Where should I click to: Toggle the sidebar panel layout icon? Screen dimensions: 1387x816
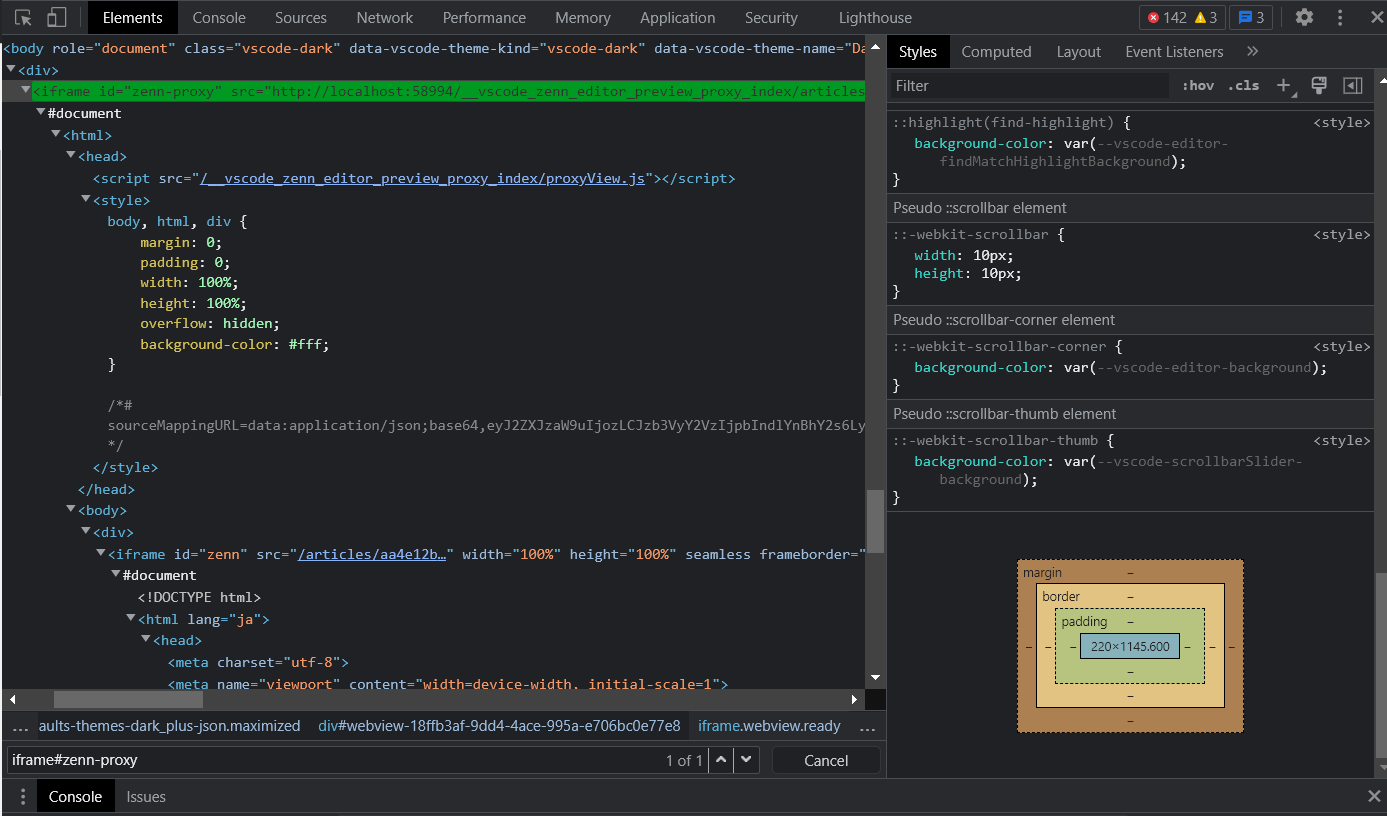tap(1353, 85)
